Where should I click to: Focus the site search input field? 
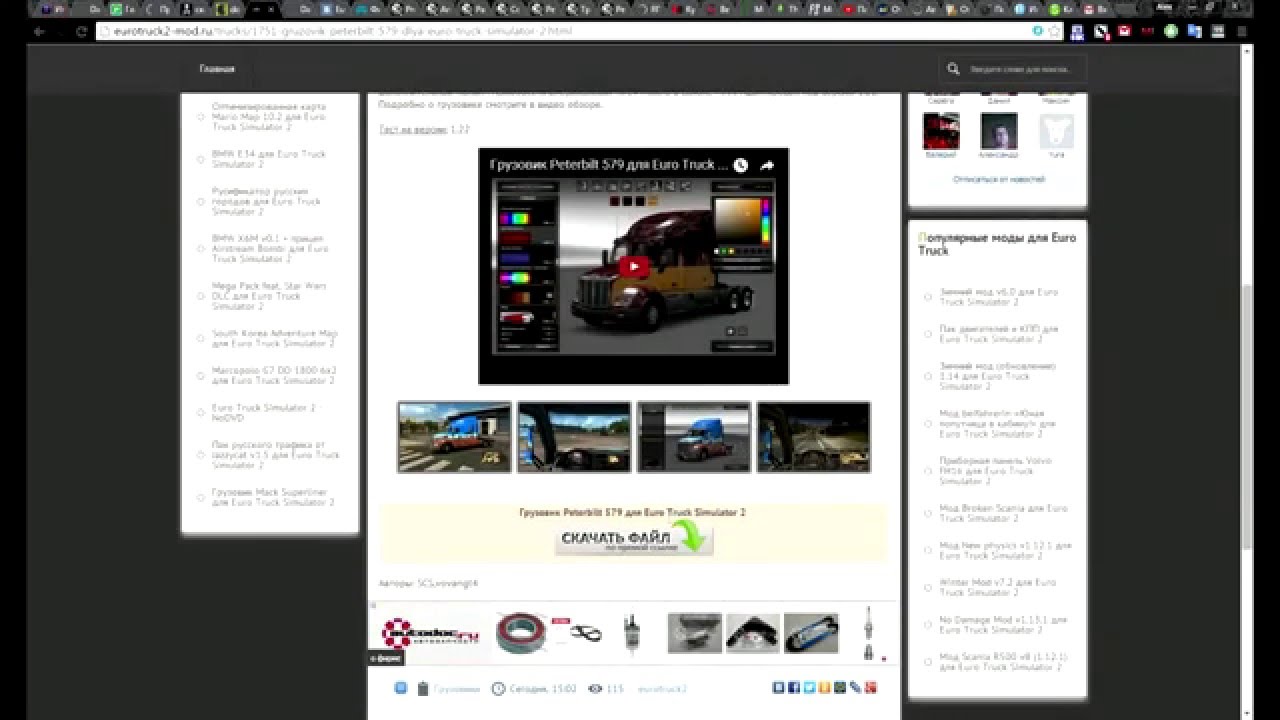coord(1020,69)
